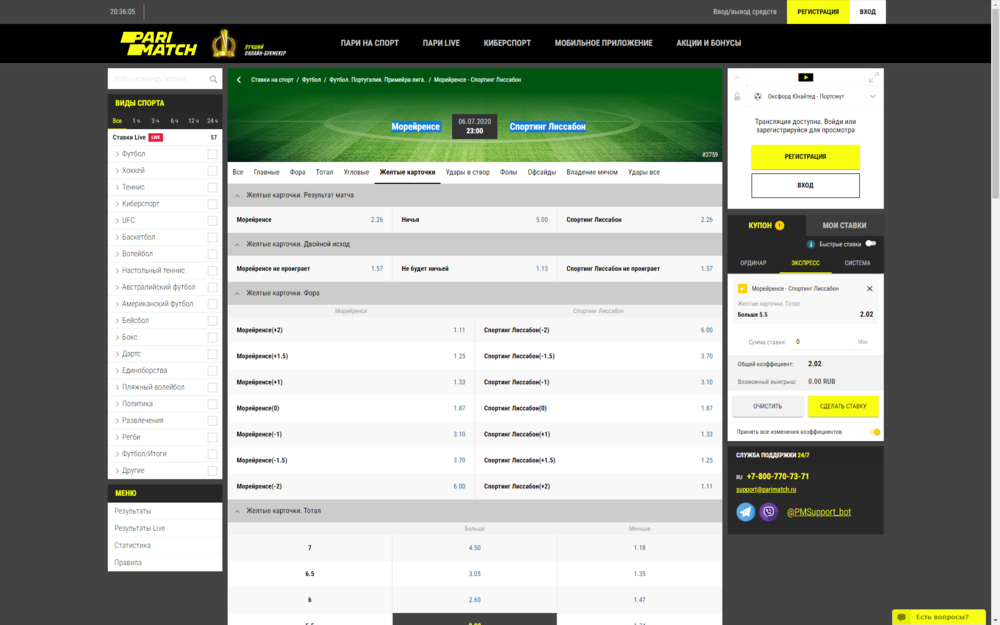Screen dimensions: 1000x625
Task: Filter events by 3 ч time range
Action: (155, 121)
